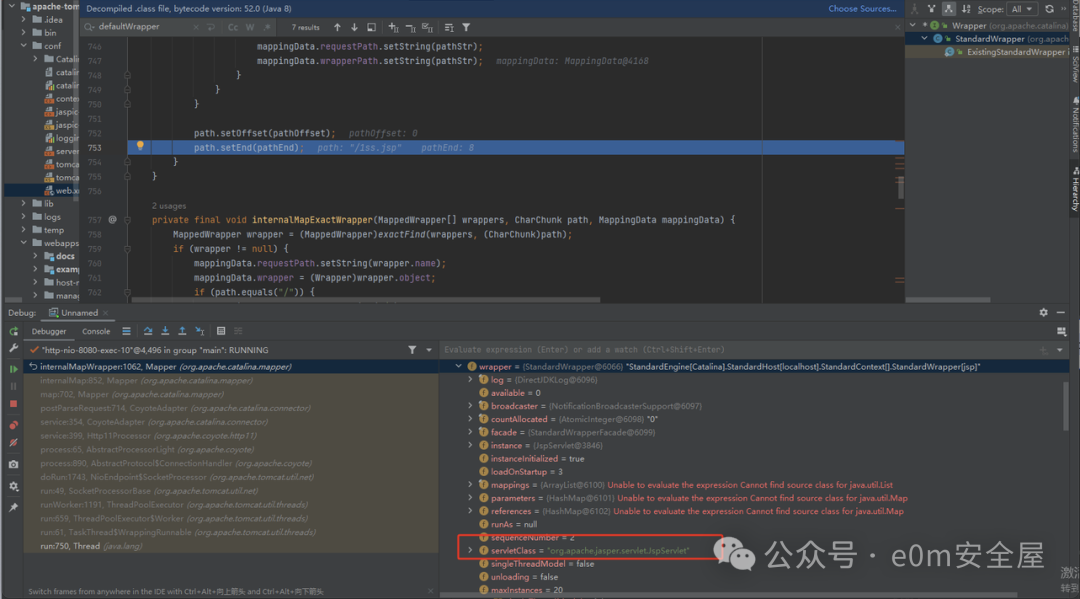Select ExistingStandardWrapper in hierarchy
This screenshot has height=599, width=1080.
pos(1015,52)
